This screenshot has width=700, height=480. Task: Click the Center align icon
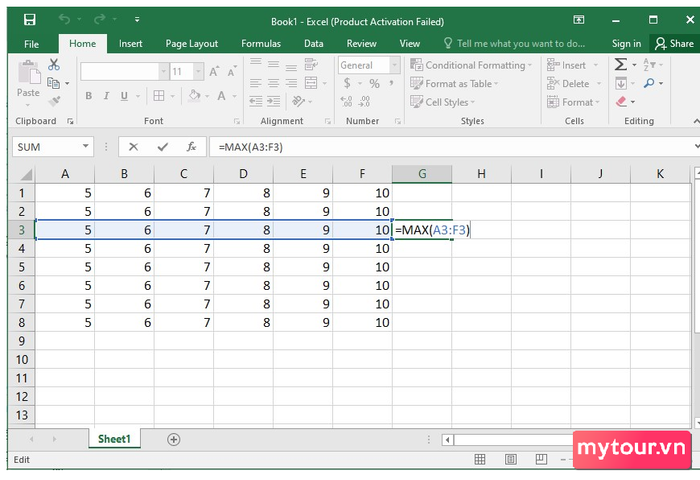click(273, 83)
